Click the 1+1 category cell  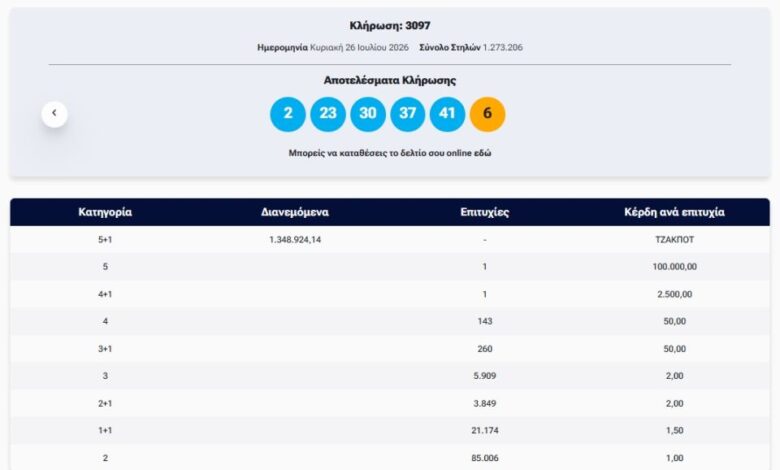105,430
